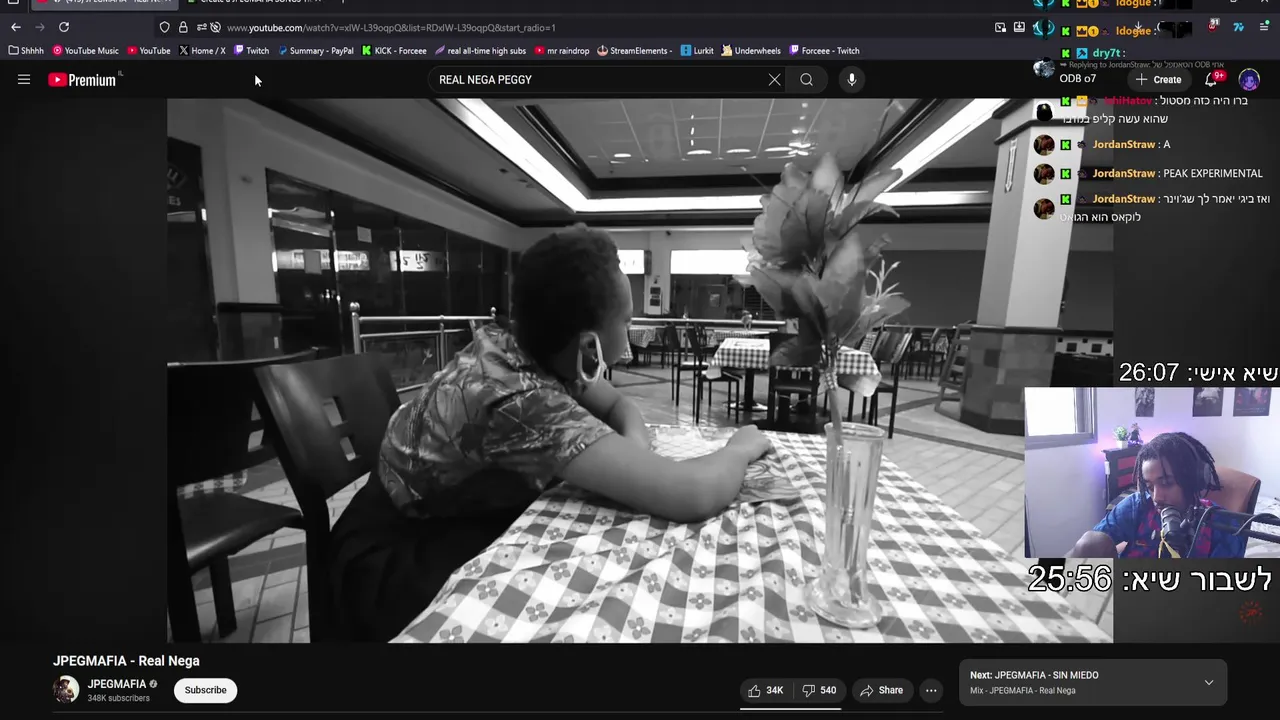
Task: Open the JPEGMAFIA channel avatar
Action: click(x=66, y=690)
